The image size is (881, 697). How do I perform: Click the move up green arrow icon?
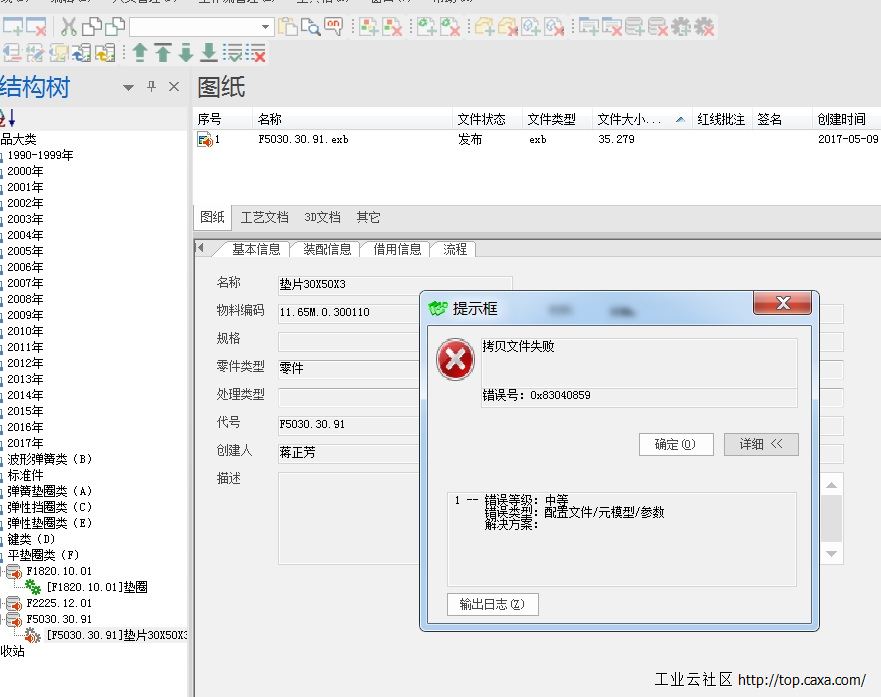[139, 53]
